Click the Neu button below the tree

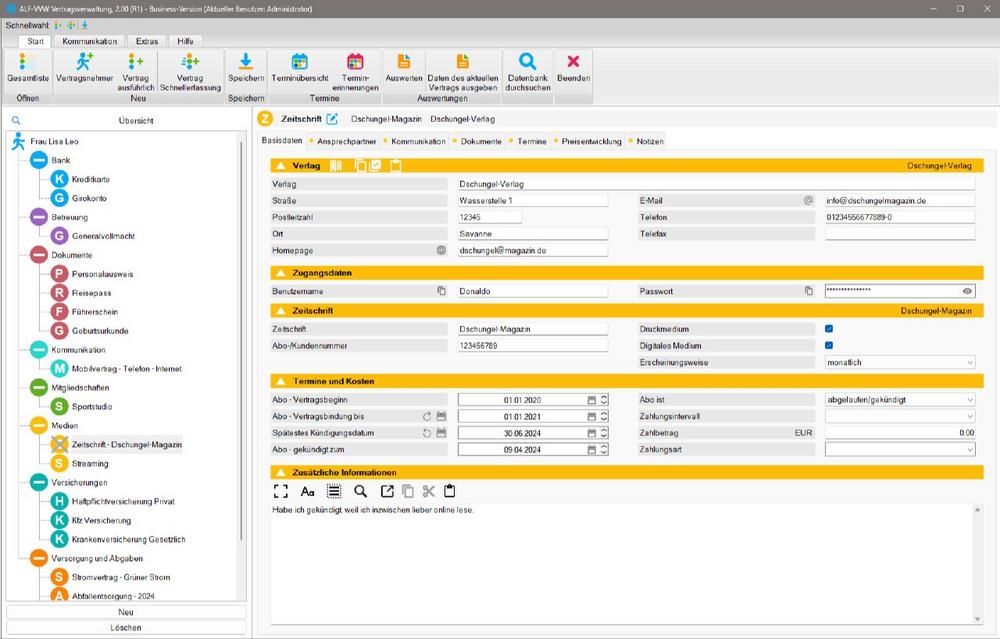click(x=126, y=612)
